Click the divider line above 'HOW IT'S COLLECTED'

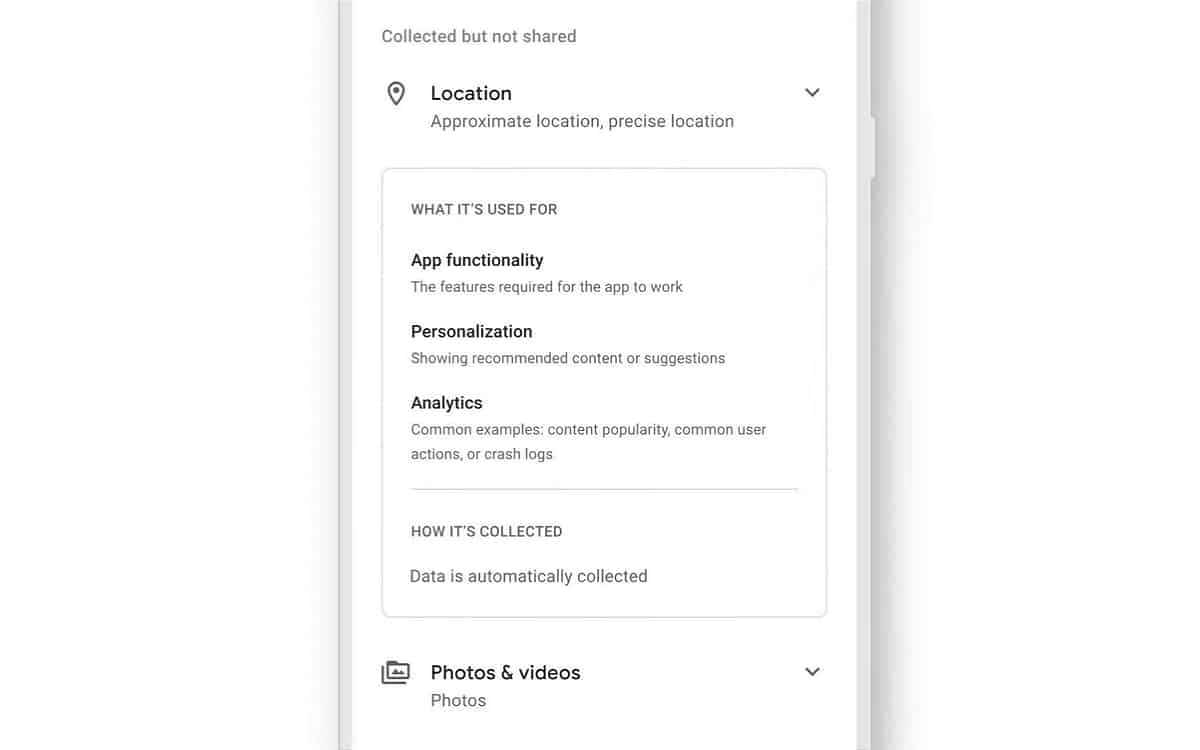[x=604, y=489]
